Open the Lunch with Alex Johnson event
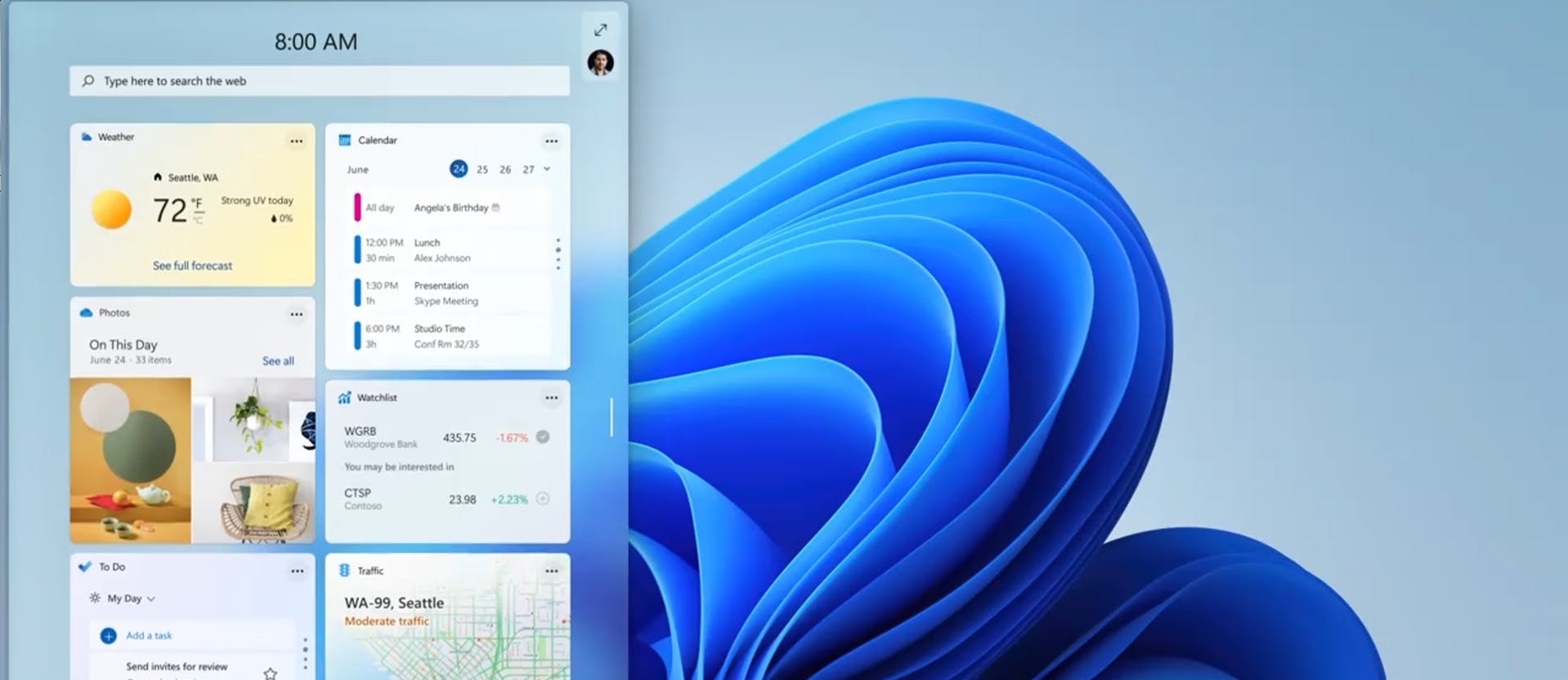Viewport: 1568px width, 680px height. (451, 250)
